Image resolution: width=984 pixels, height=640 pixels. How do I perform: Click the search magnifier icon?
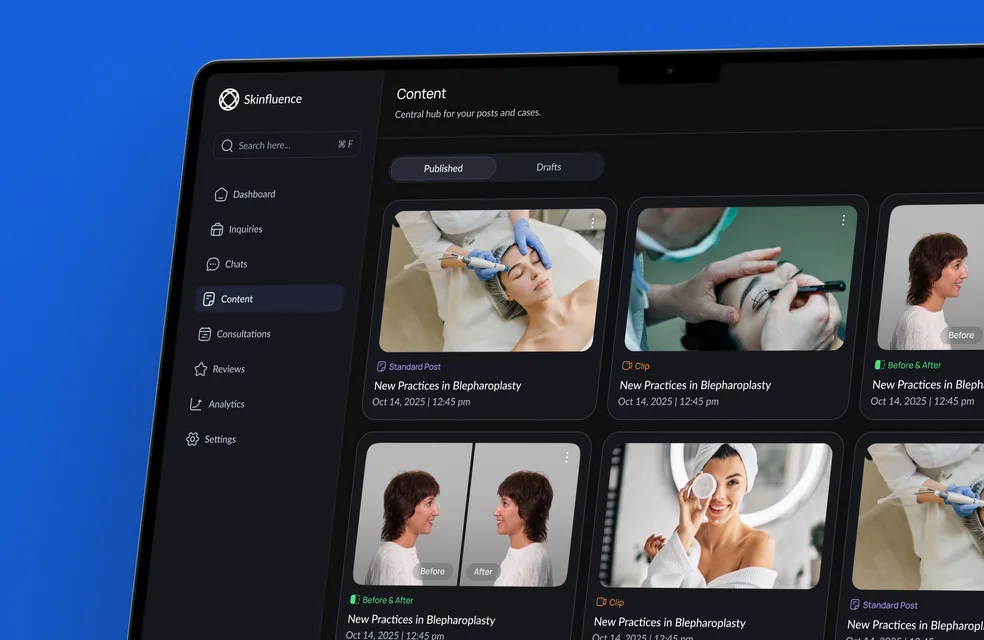(227, 146)
